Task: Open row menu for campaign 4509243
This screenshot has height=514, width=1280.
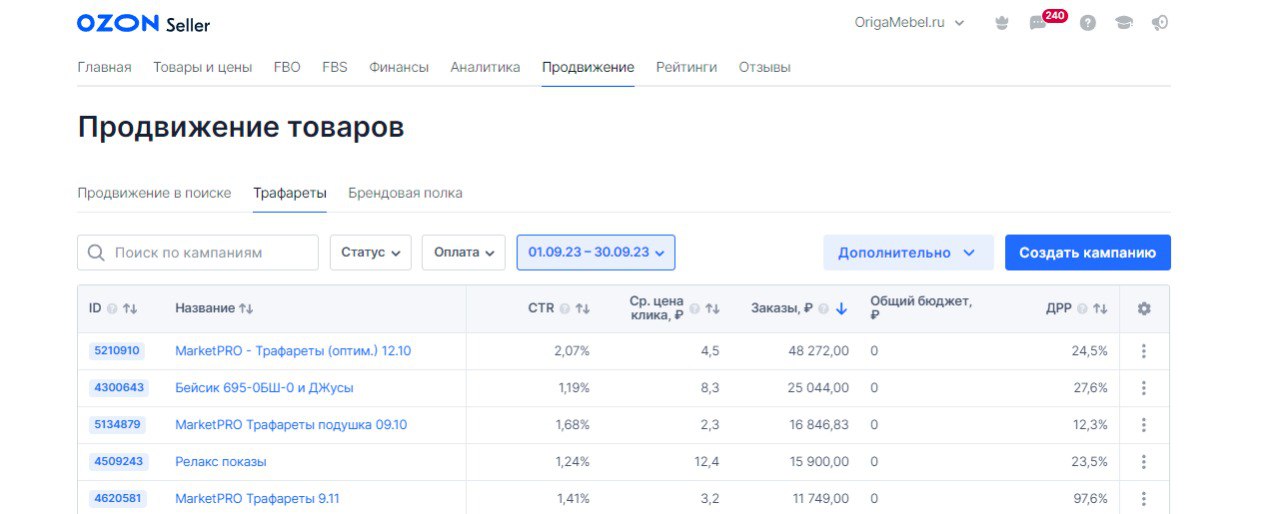Action: [x=1144, y=462]
